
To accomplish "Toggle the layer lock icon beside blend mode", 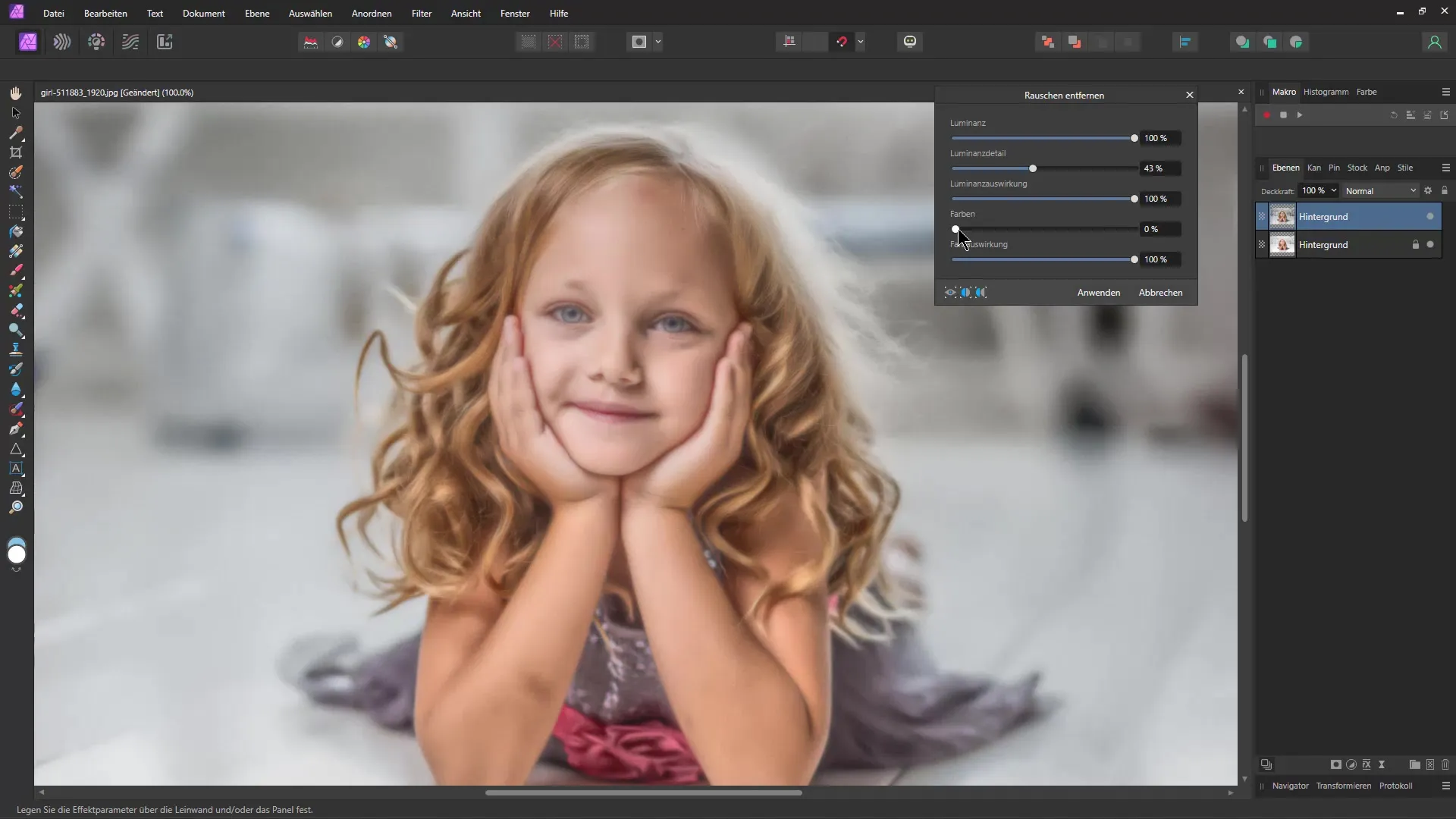I will (x=1444, y=191).
